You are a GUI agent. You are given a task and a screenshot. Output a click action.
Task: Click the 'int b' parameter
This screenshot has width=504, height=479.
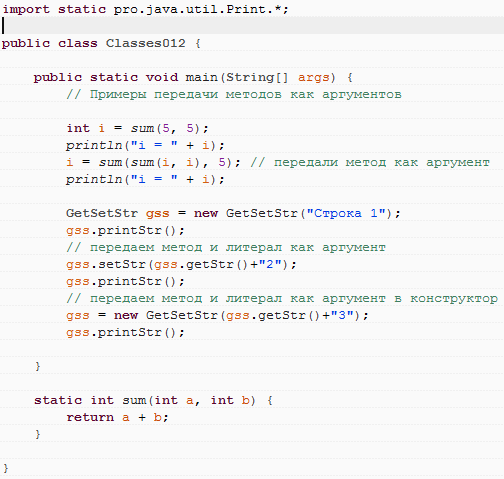pos(230,400)
